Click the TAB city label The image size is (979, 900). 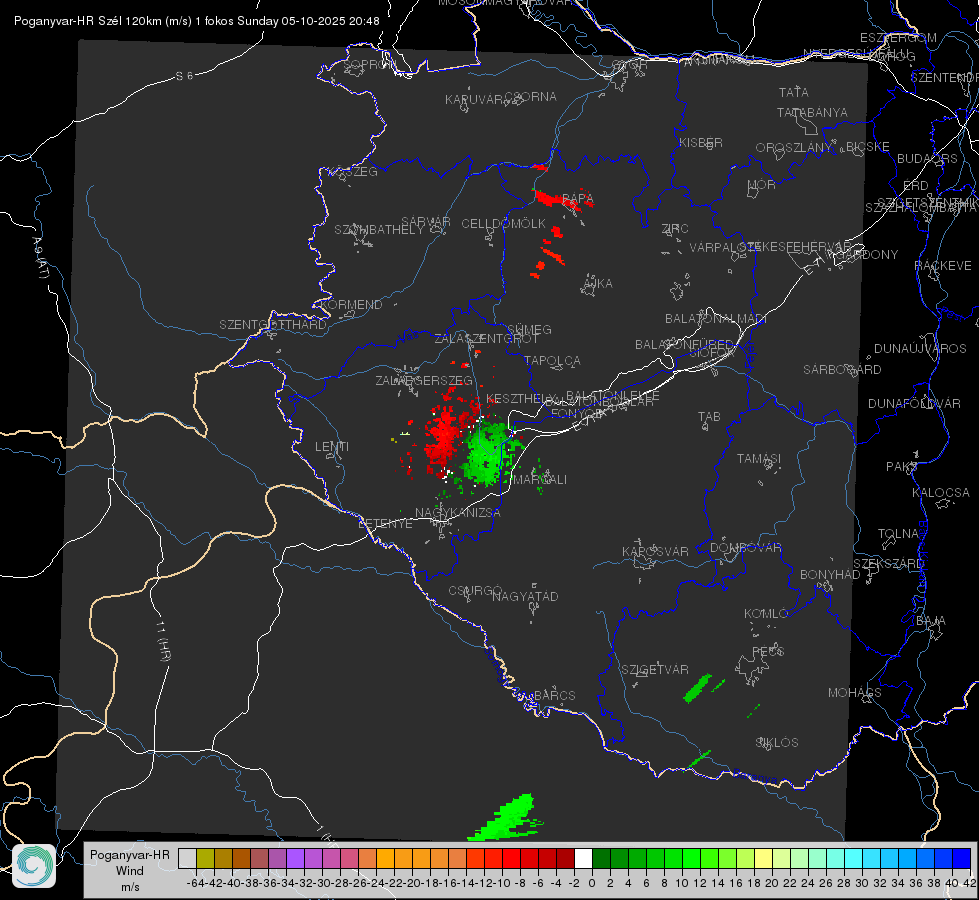709,417
